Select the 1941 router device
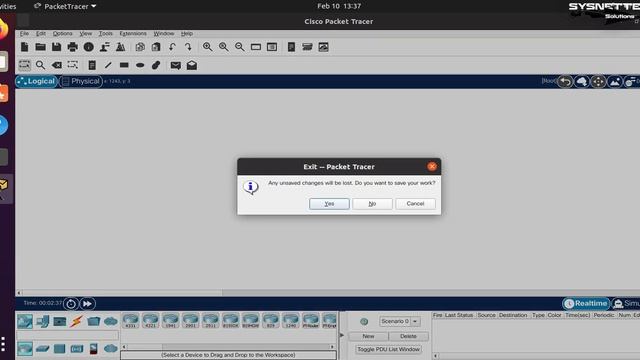640x360 pixels. [x=171, y=321]
